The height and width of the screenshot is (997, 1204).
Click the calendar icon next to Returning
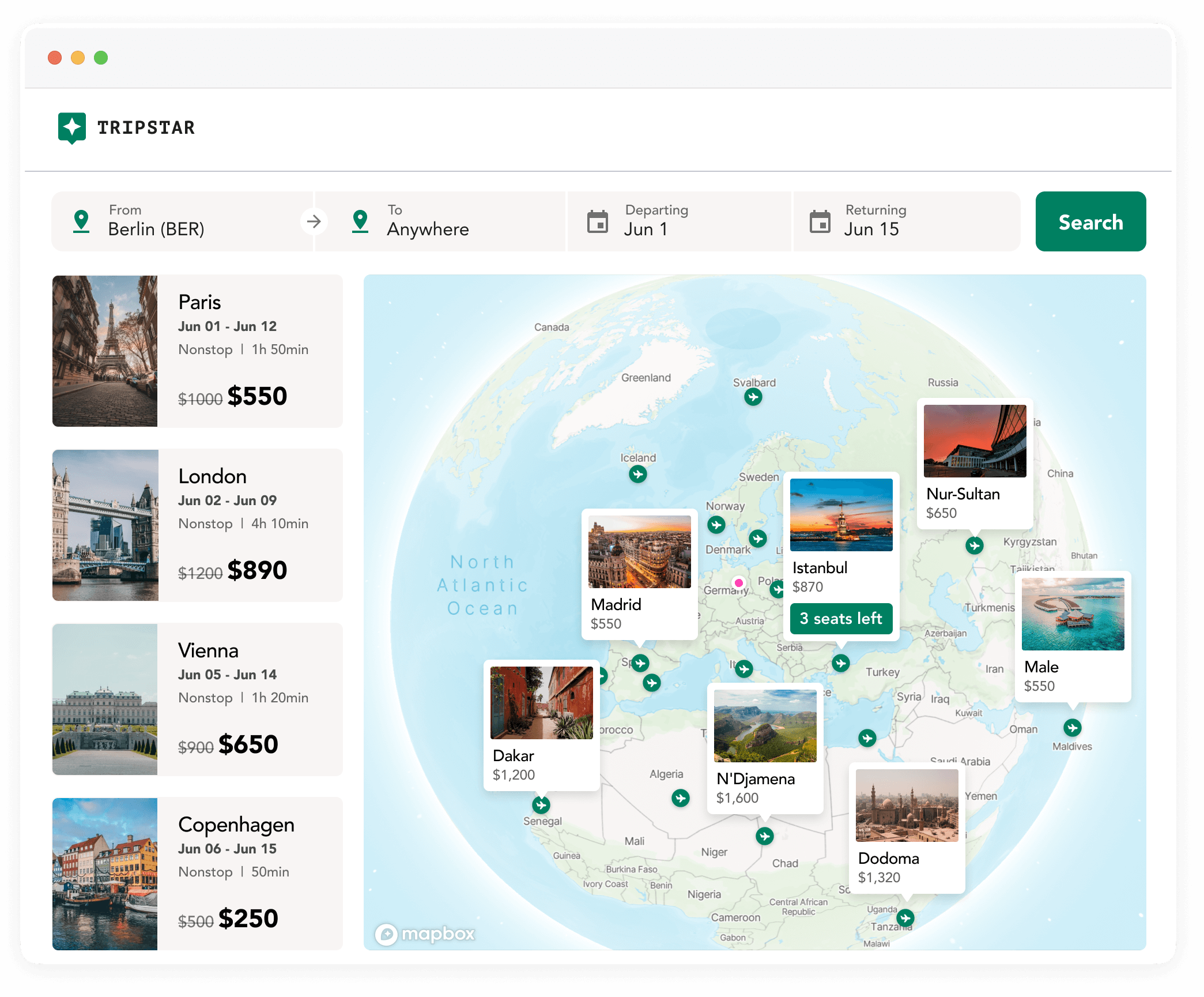[x=821, y=221]
